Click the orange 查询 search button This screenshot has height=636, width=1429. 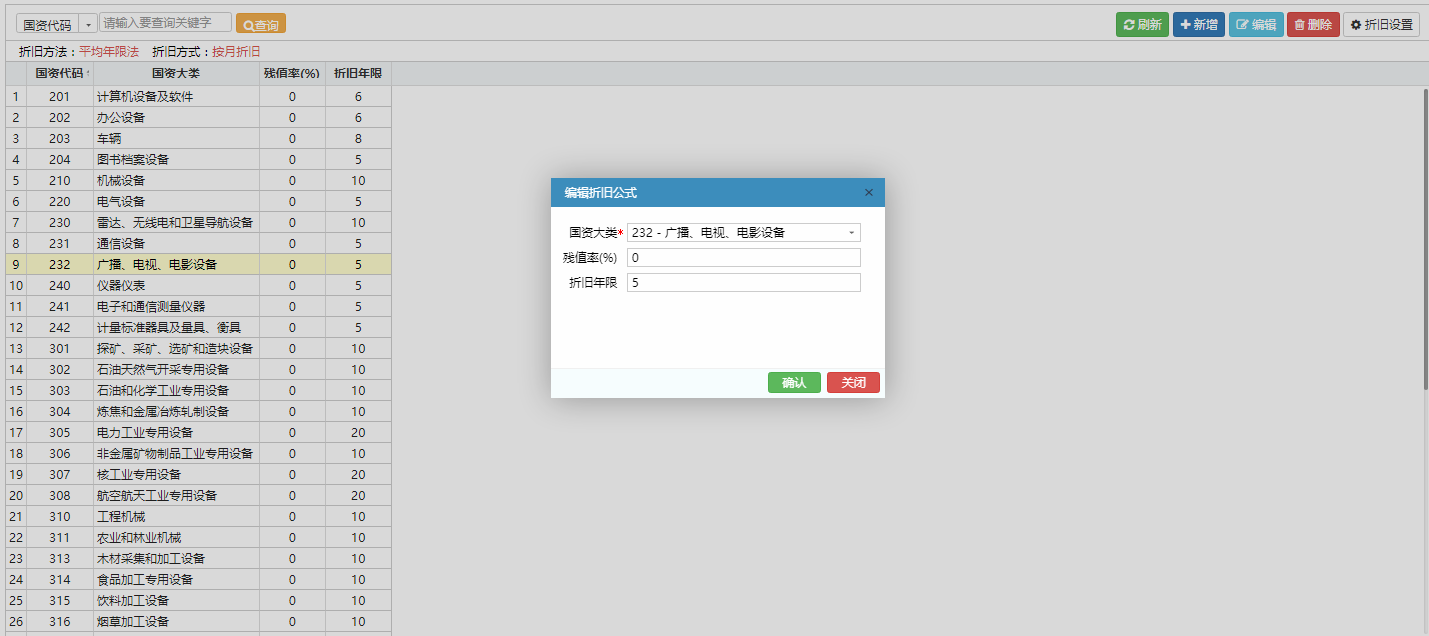point(260,24)
